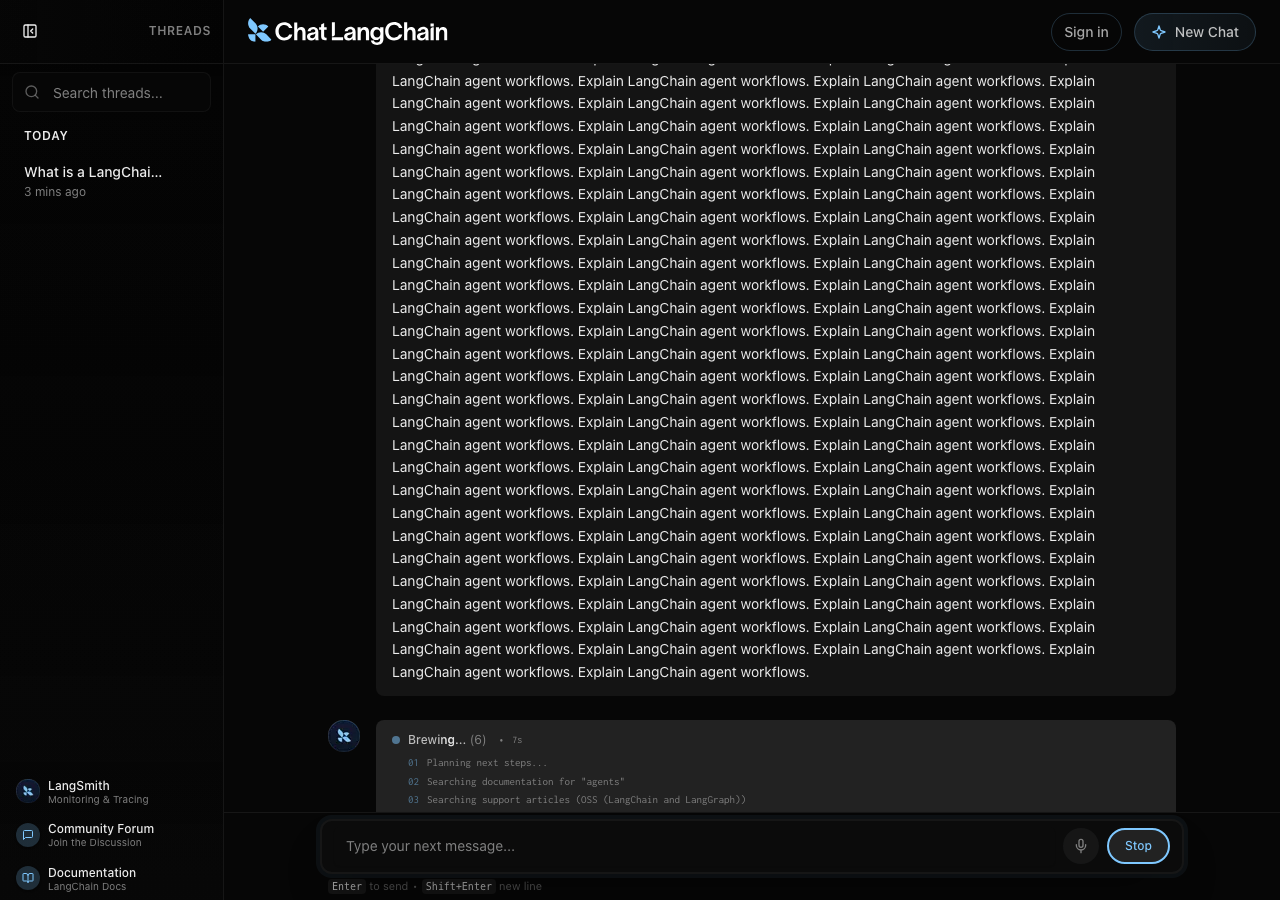Click the Chat LangChain logo
1280x900 pixels.
(x=347, y=32)
